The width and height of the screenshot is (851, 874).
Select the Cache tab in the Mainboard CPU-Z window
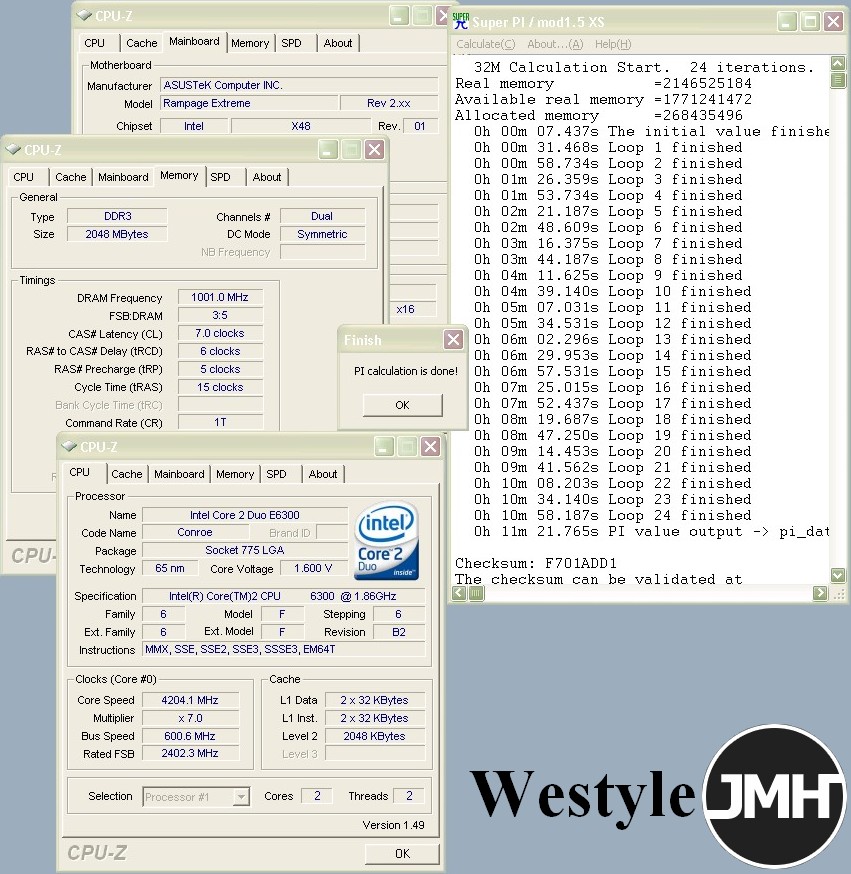(142, 43)
